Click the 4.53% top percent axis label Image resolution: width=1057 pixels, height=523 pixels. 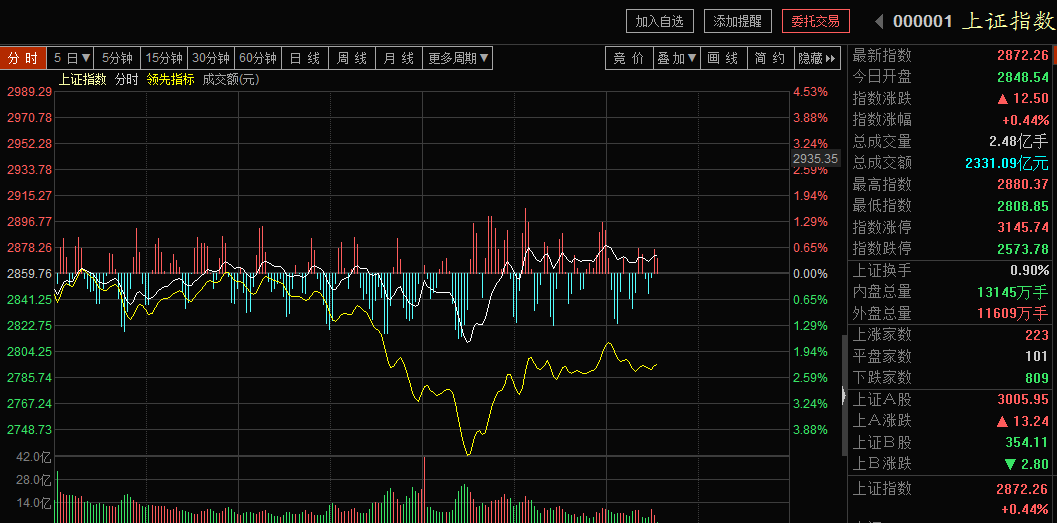coord(809,92)
